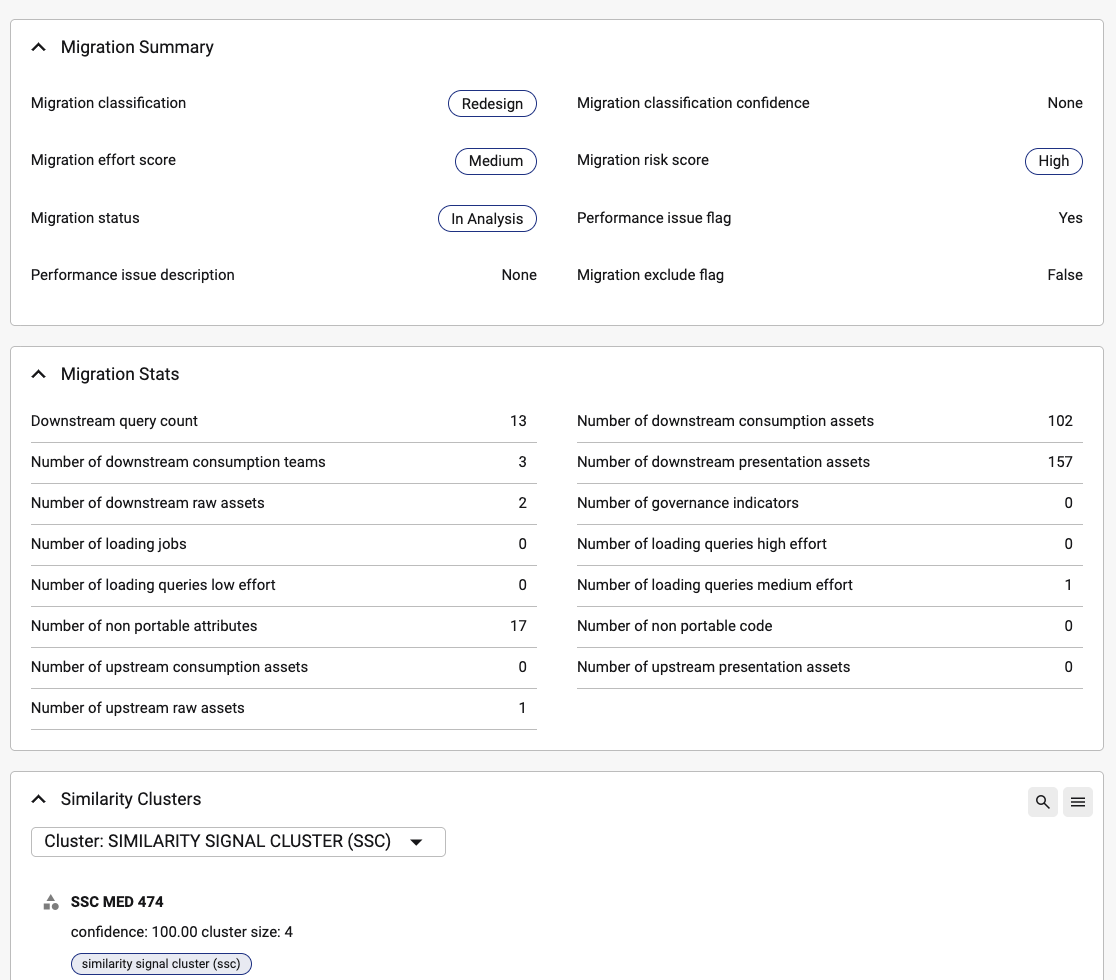
Task: Open the Similarity Clusters menu icon
Action: 1078,802
